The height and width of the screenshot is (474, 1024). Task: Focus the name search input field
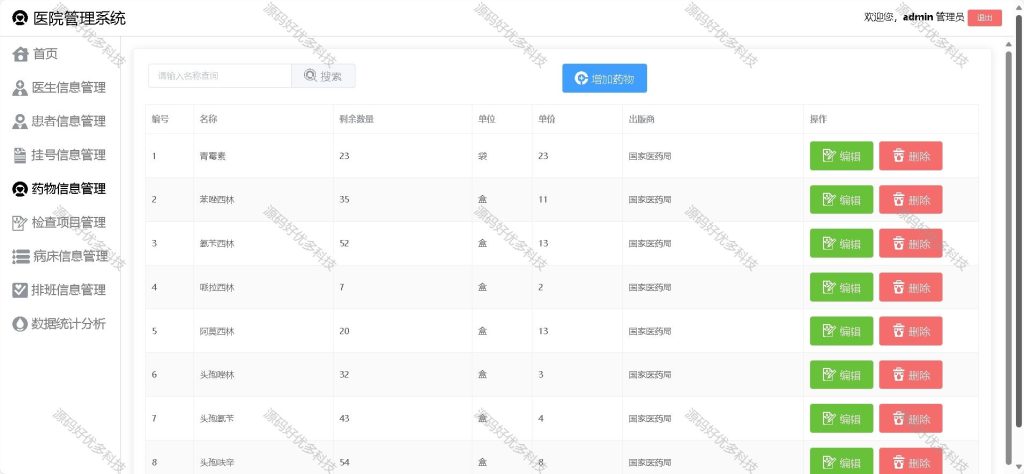pos(219,76)
